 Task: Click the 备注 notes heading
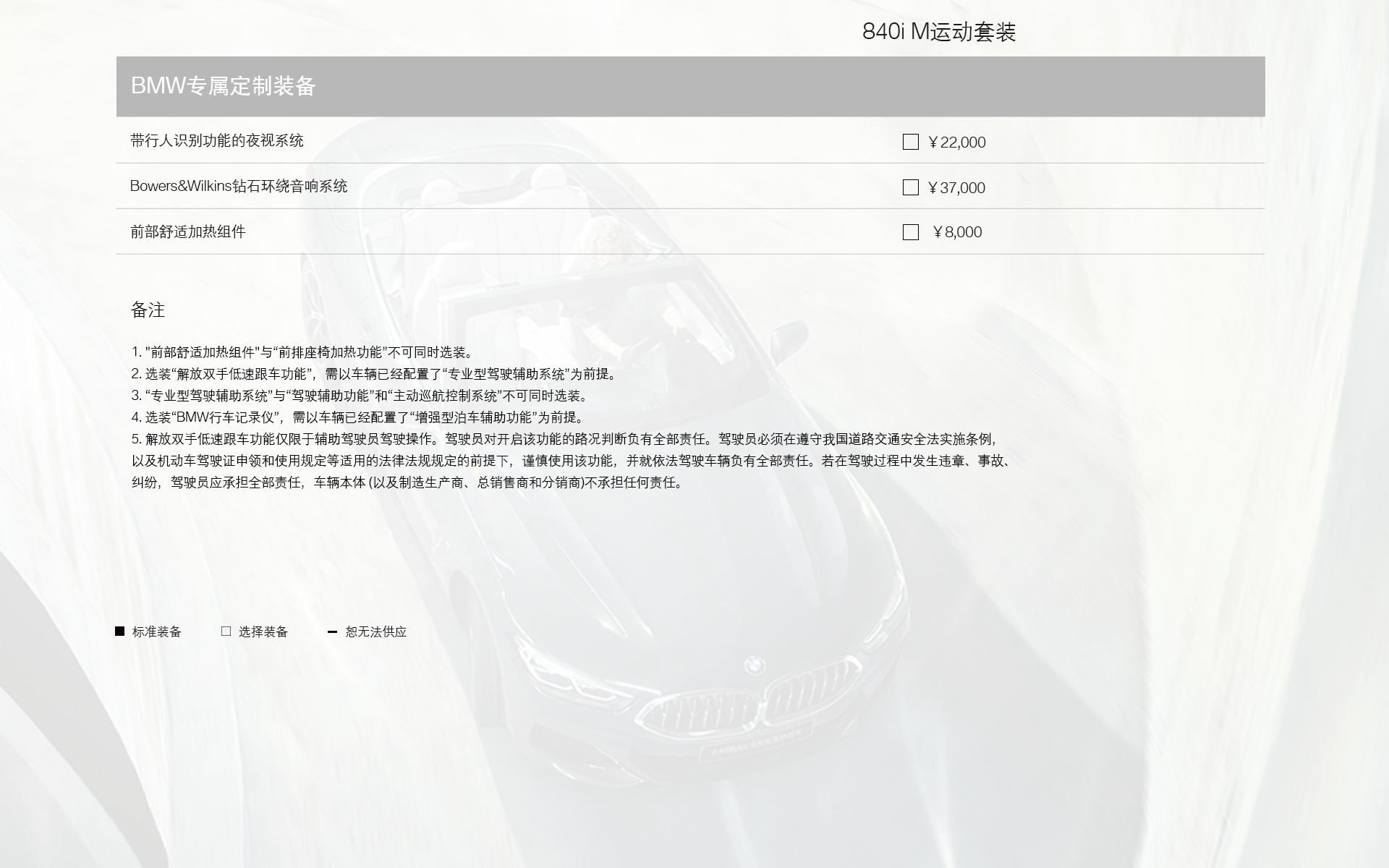pyautogui.click(x=148, y=310)
